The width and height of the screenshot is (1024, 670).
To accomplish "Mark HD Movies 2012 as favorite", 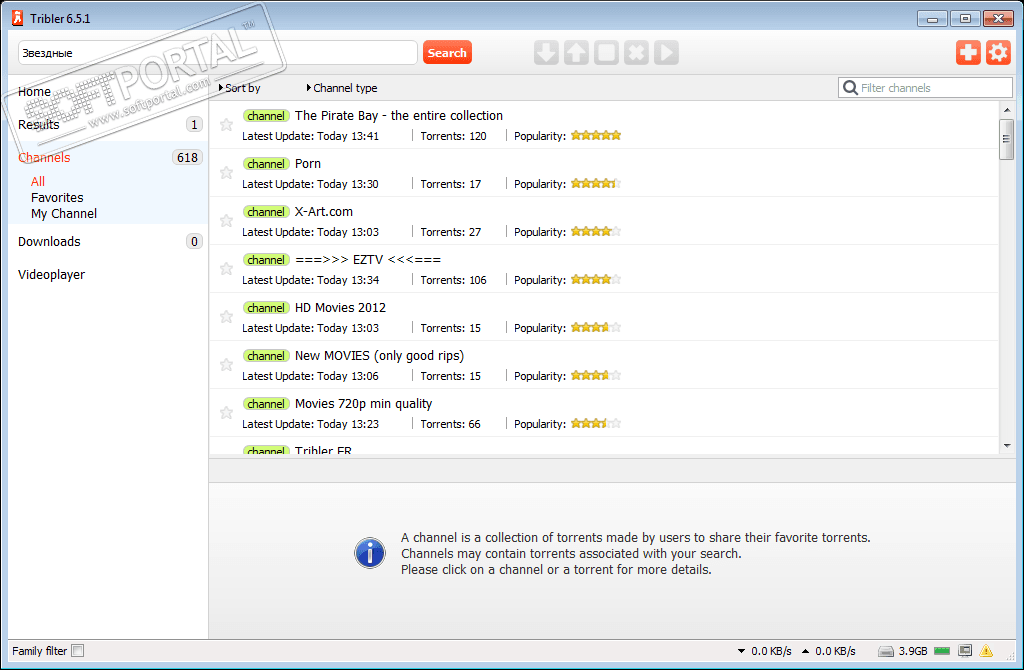I will 226,316.
